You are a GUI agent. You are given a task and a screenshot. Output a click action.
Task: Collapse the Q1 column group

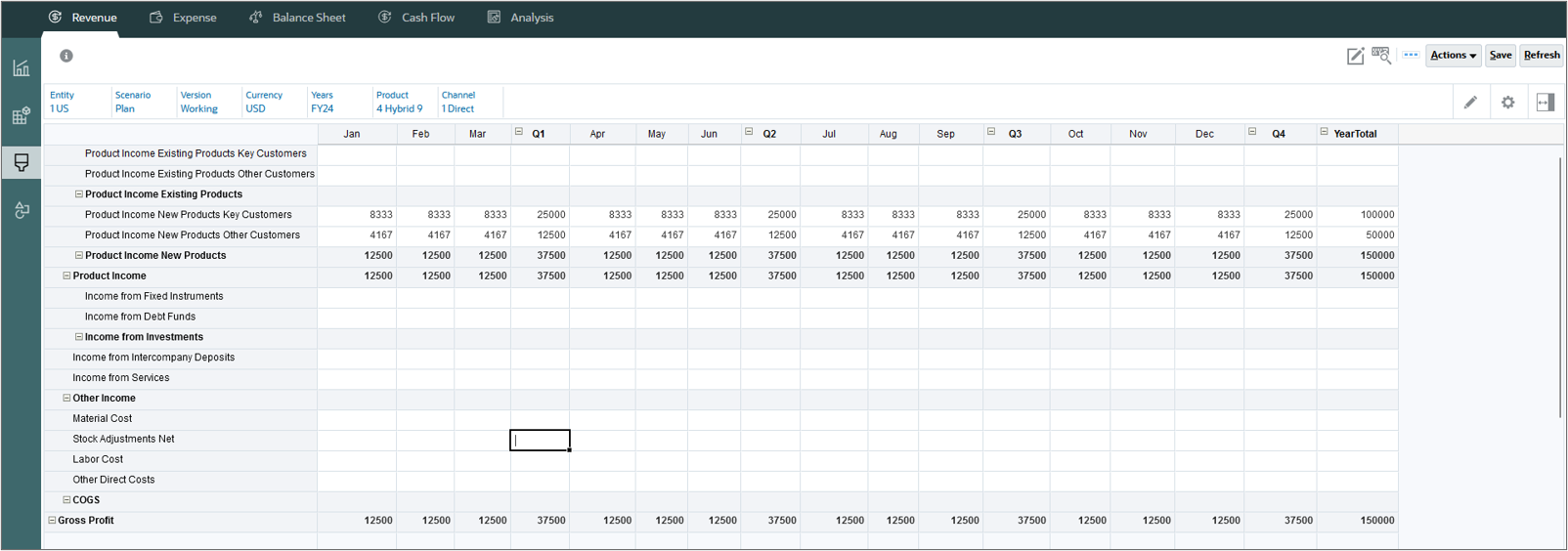(x=519, y=132)
